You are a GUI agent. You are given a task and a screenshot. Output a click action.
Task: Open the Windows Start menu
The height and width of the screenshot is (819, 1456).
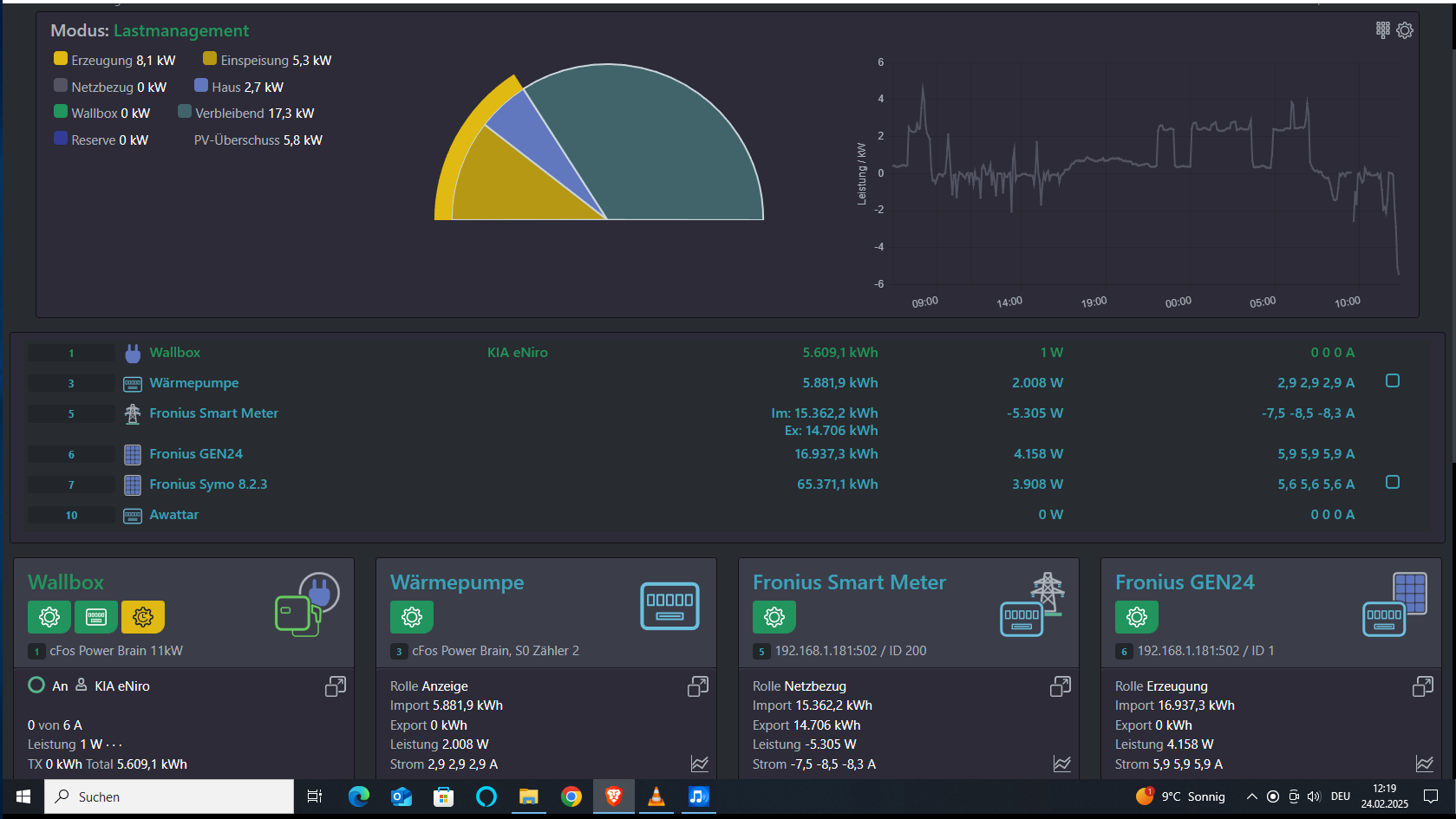23,796
